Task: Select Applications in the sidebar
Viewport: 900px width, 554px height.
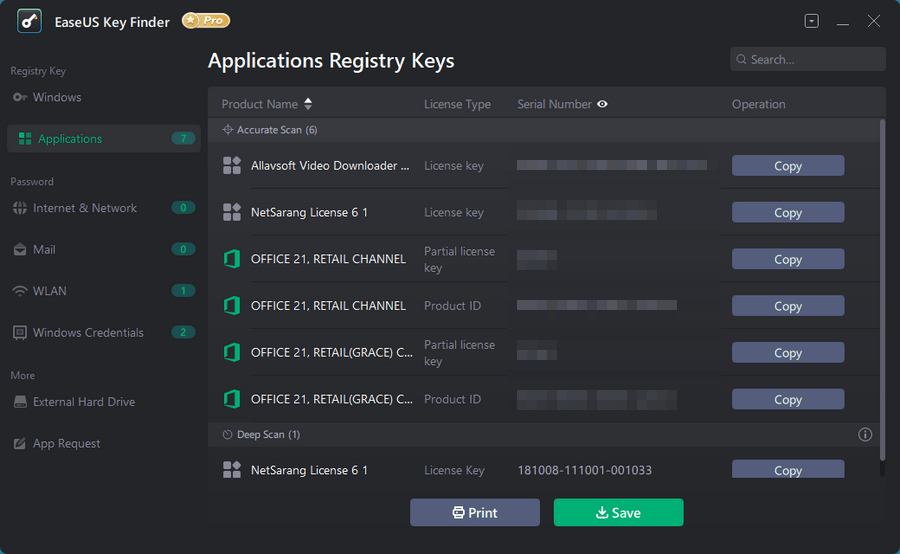Action: [103, 138]
